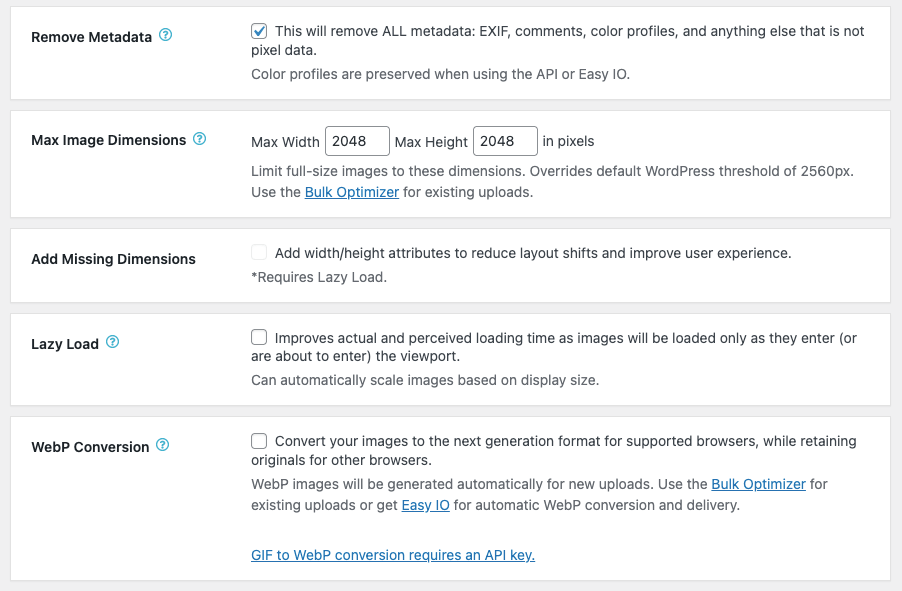Tick the Add Missing Dimensions checkbox
The width and height of the screenshot is (902, 591).
259,253
